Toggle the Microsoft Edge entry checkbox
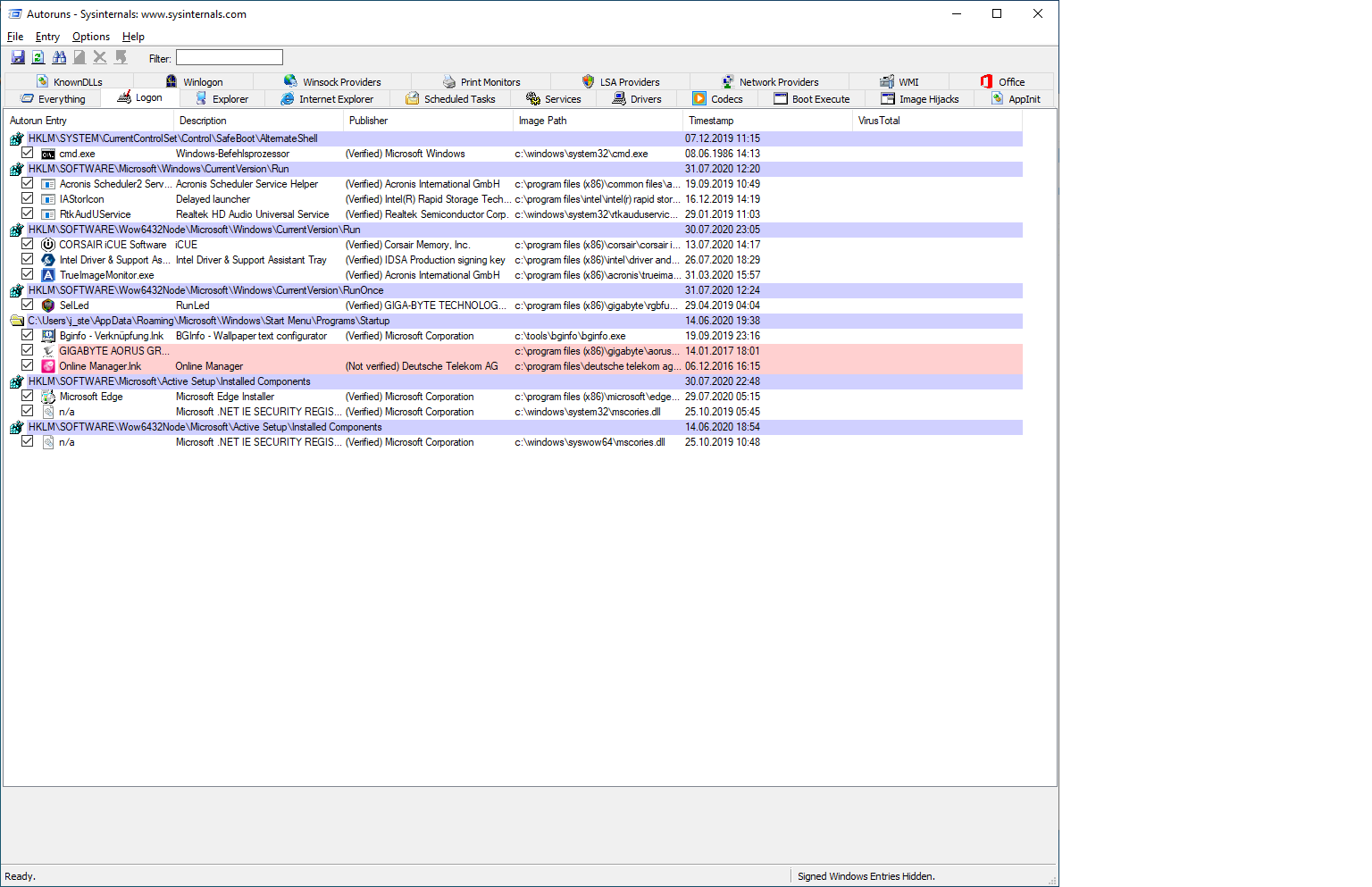This screenshot has width=1372, height=887. point(28,396)
